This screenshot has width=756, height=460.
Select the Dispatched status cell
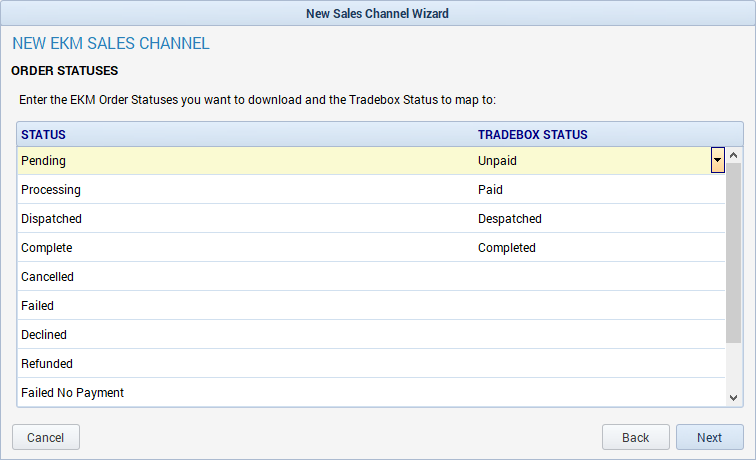pos(246,218)
